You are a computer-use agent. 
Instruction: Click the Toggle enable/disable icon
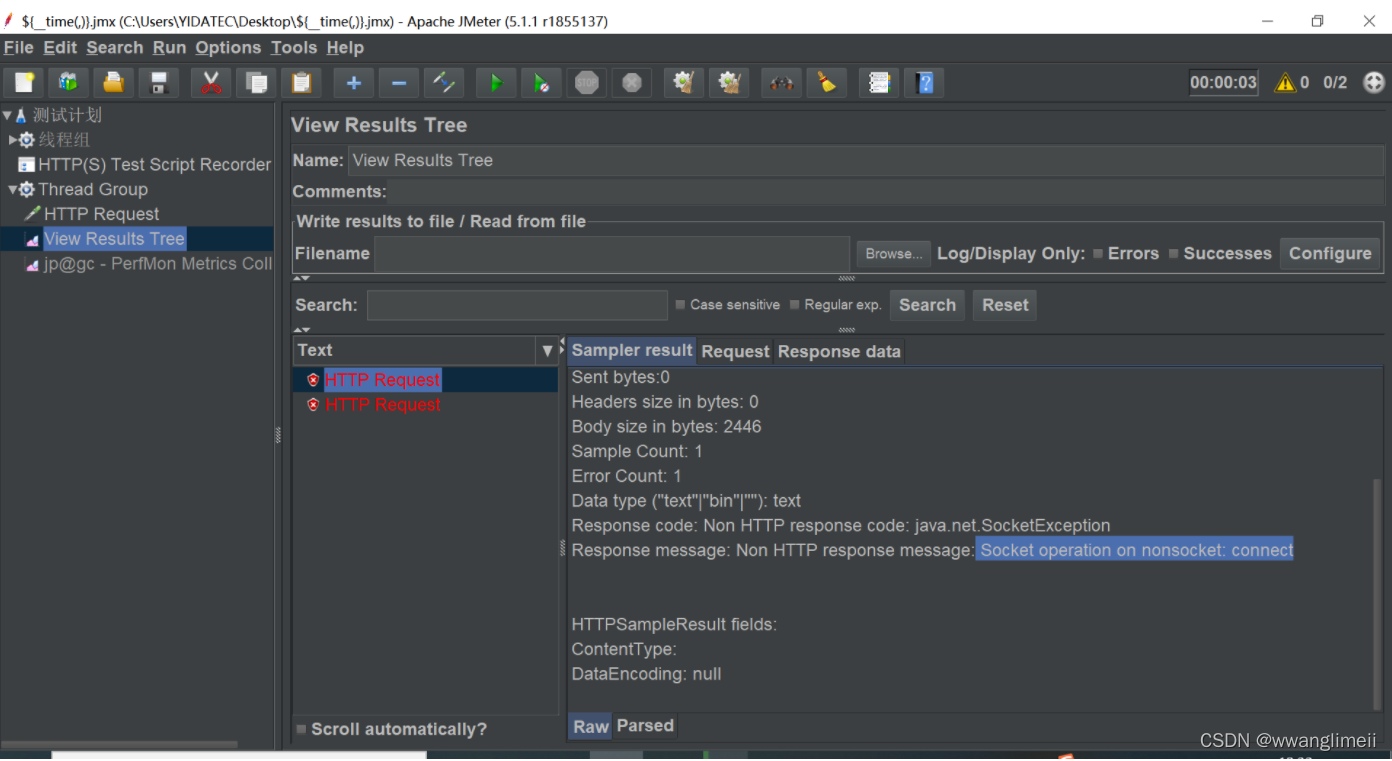pyautogui.click(x=443, y=83)
